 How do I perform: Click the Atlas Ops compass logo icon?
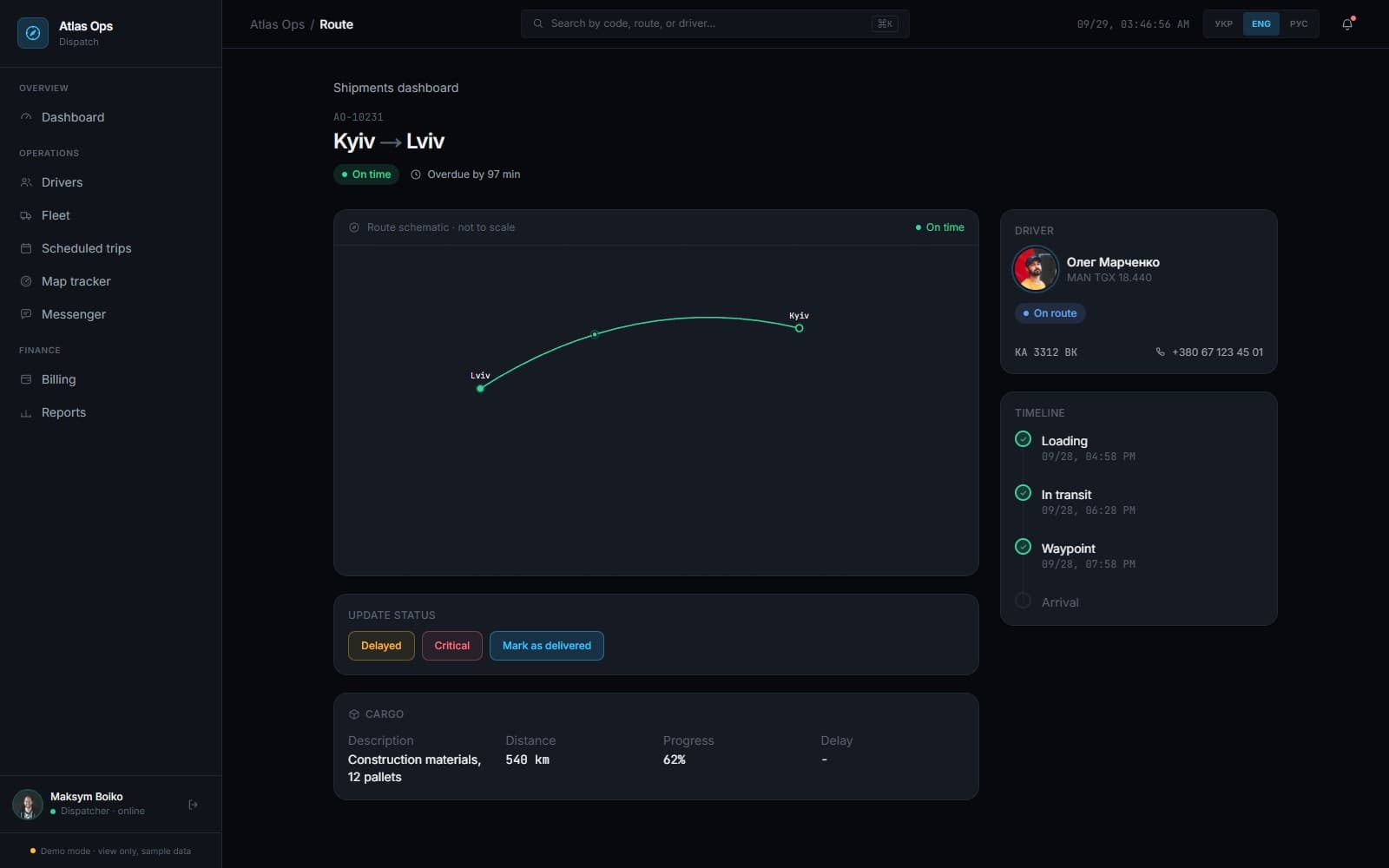33,33
